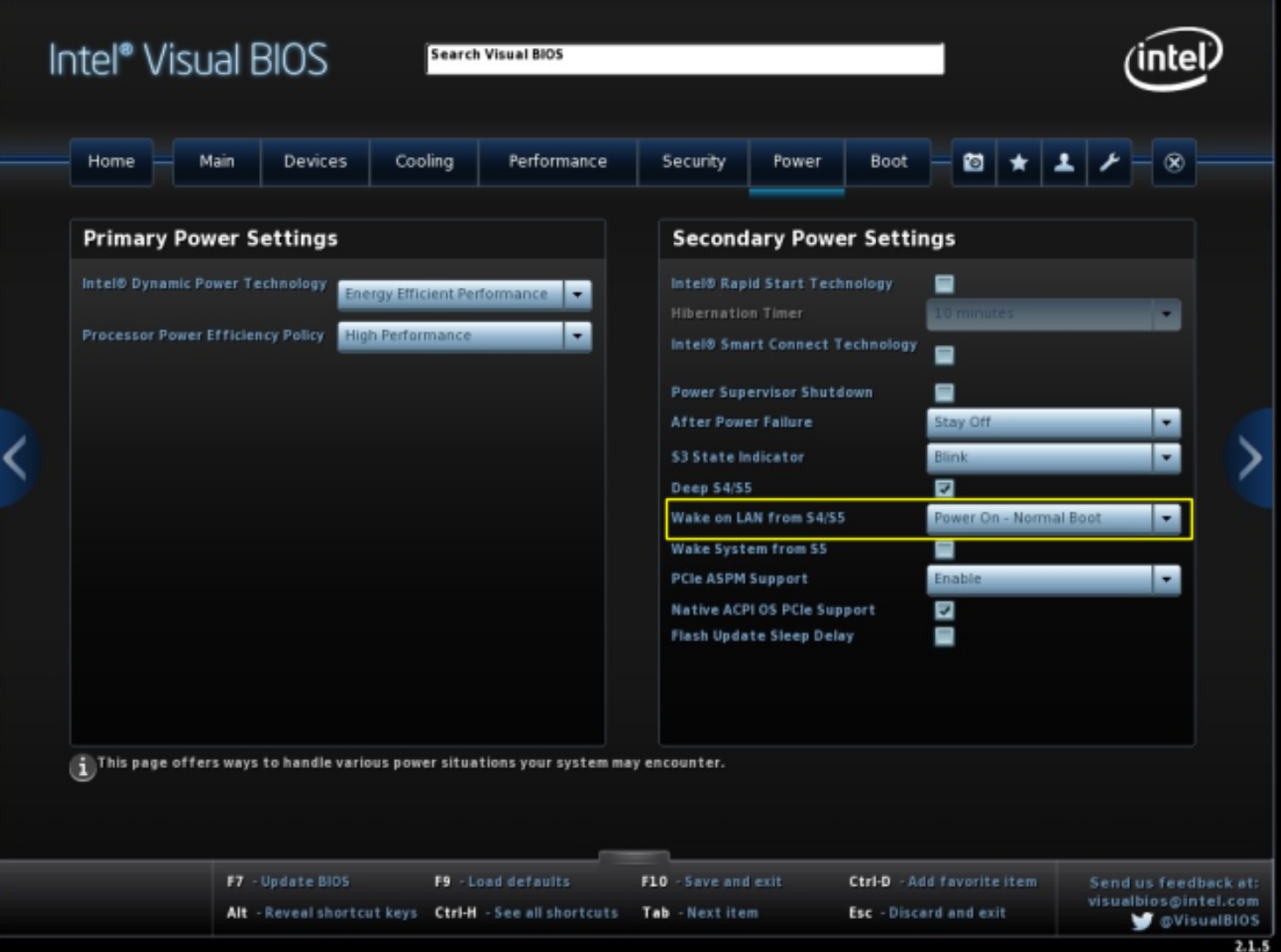Image resolution: width=1281 pixels, height=952 pixels.
Task: Enable Power Supervisor Shutdown checkbox
Action: [944, 392]
